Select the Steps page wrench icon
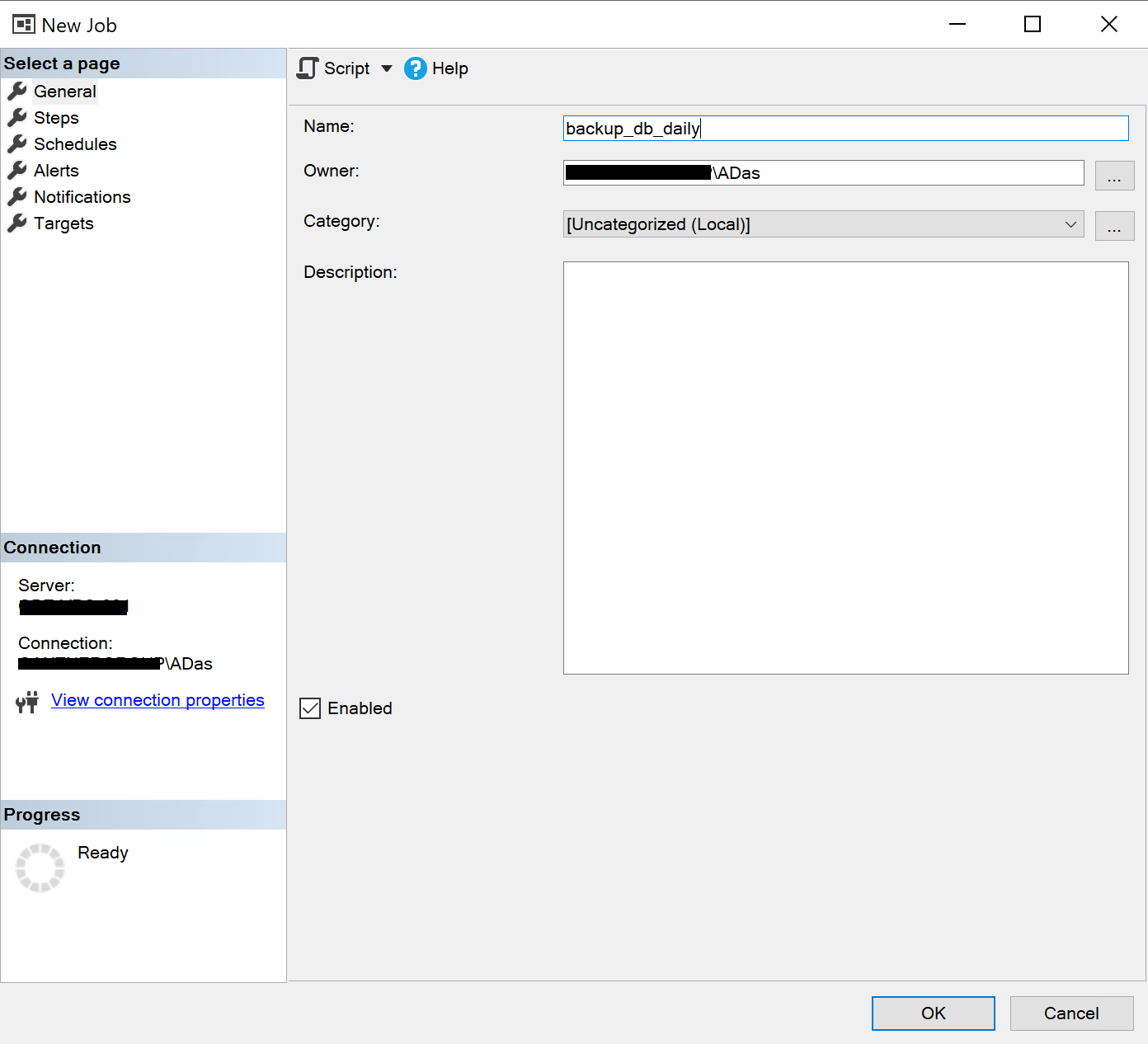Image resolution: width=1148 pixels, height=1044 pixels. pyautogui.click(x=17, y=117)
